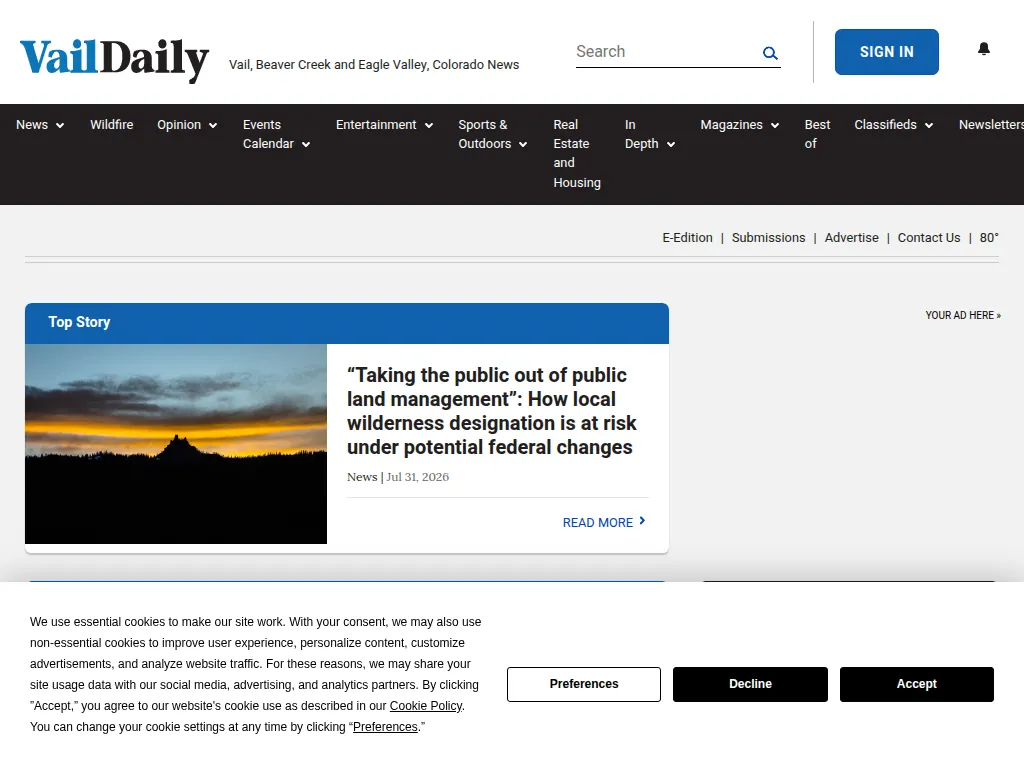
Task: Decline non-essential cookies
Action: coord(750,684)
